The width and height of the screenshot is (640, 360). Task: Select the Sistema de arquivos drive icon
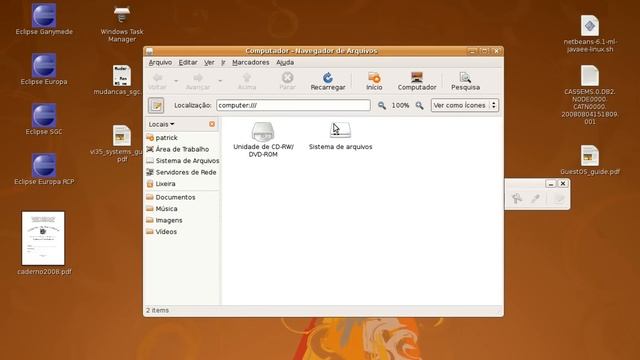340,136
